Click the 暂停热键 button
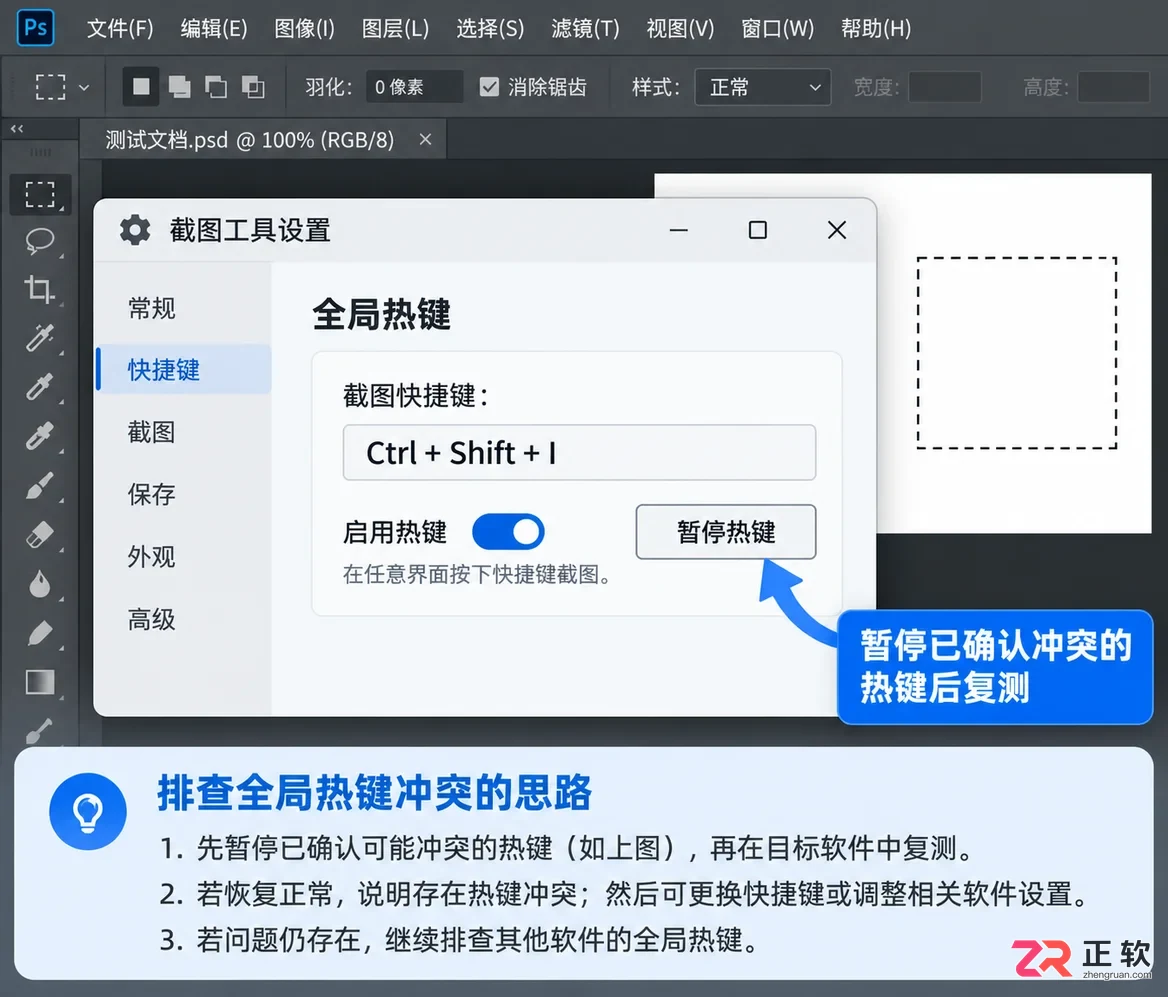The width and height of the screenshot is (1168, 997). (726, 532)
